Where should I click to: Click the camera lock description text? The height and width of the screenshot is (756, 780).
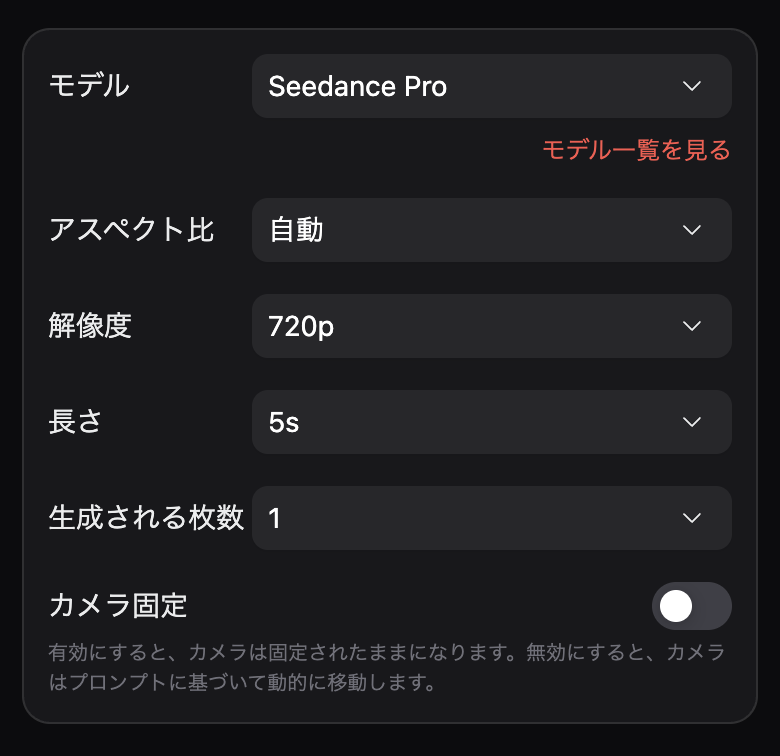(386, 669)
